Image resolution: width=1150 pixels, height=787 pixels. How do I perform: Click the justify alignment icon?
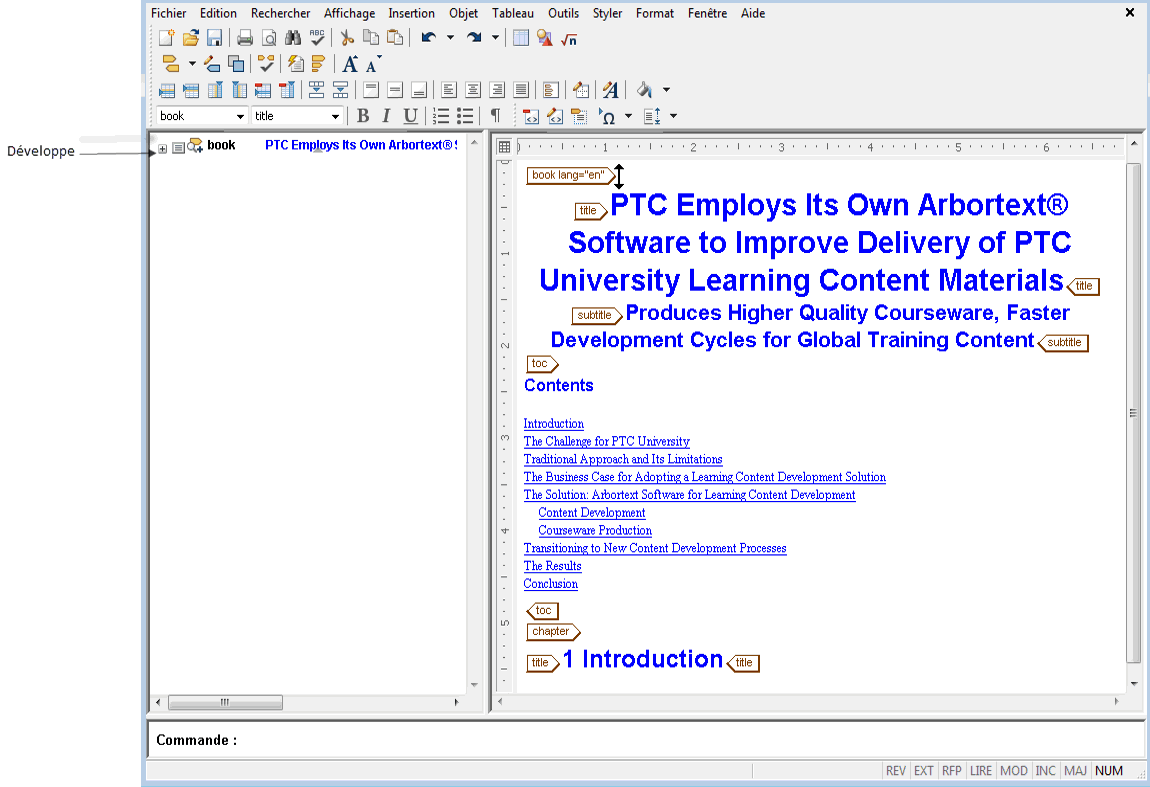tap(521, 90)
